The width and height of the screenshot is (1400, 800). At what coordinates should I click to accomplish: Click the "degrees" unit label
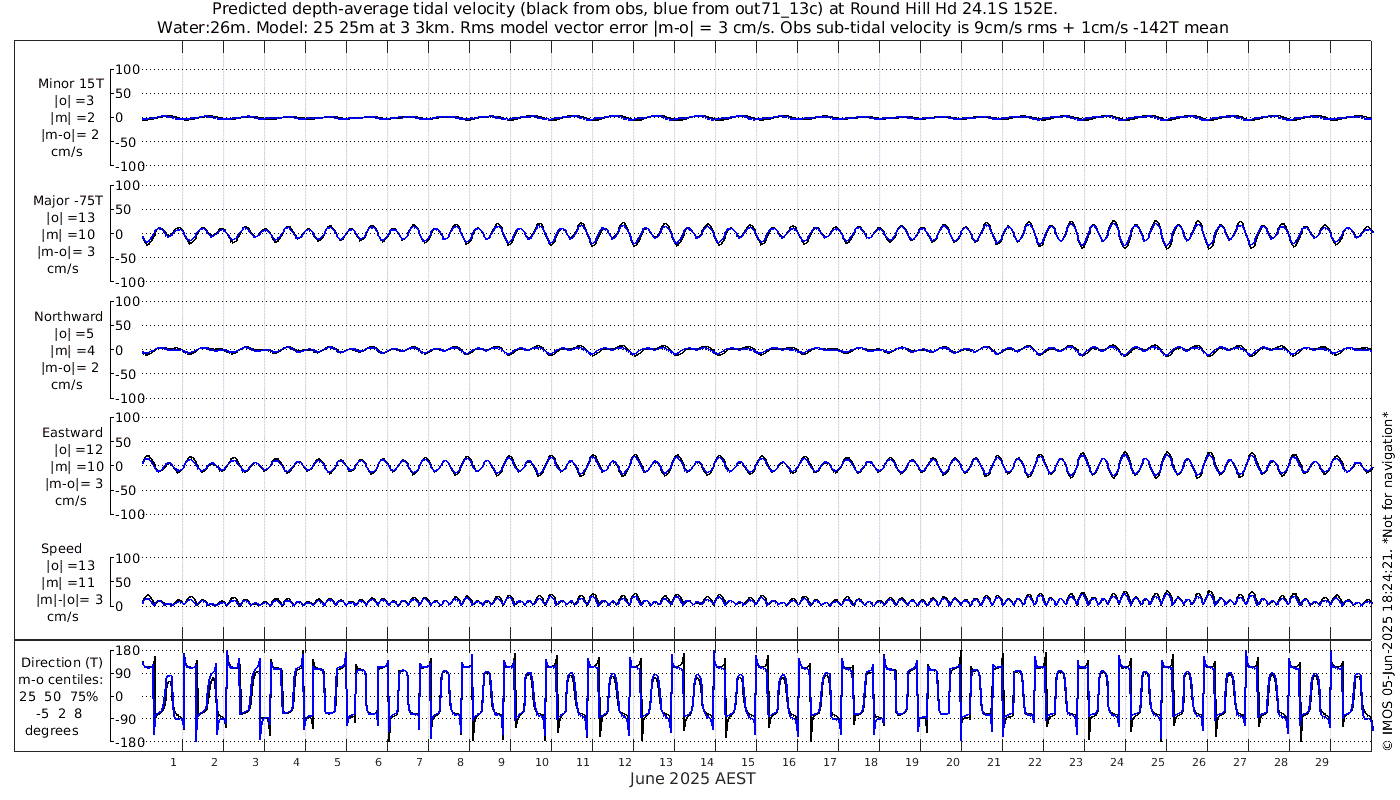tap(52, 730)
